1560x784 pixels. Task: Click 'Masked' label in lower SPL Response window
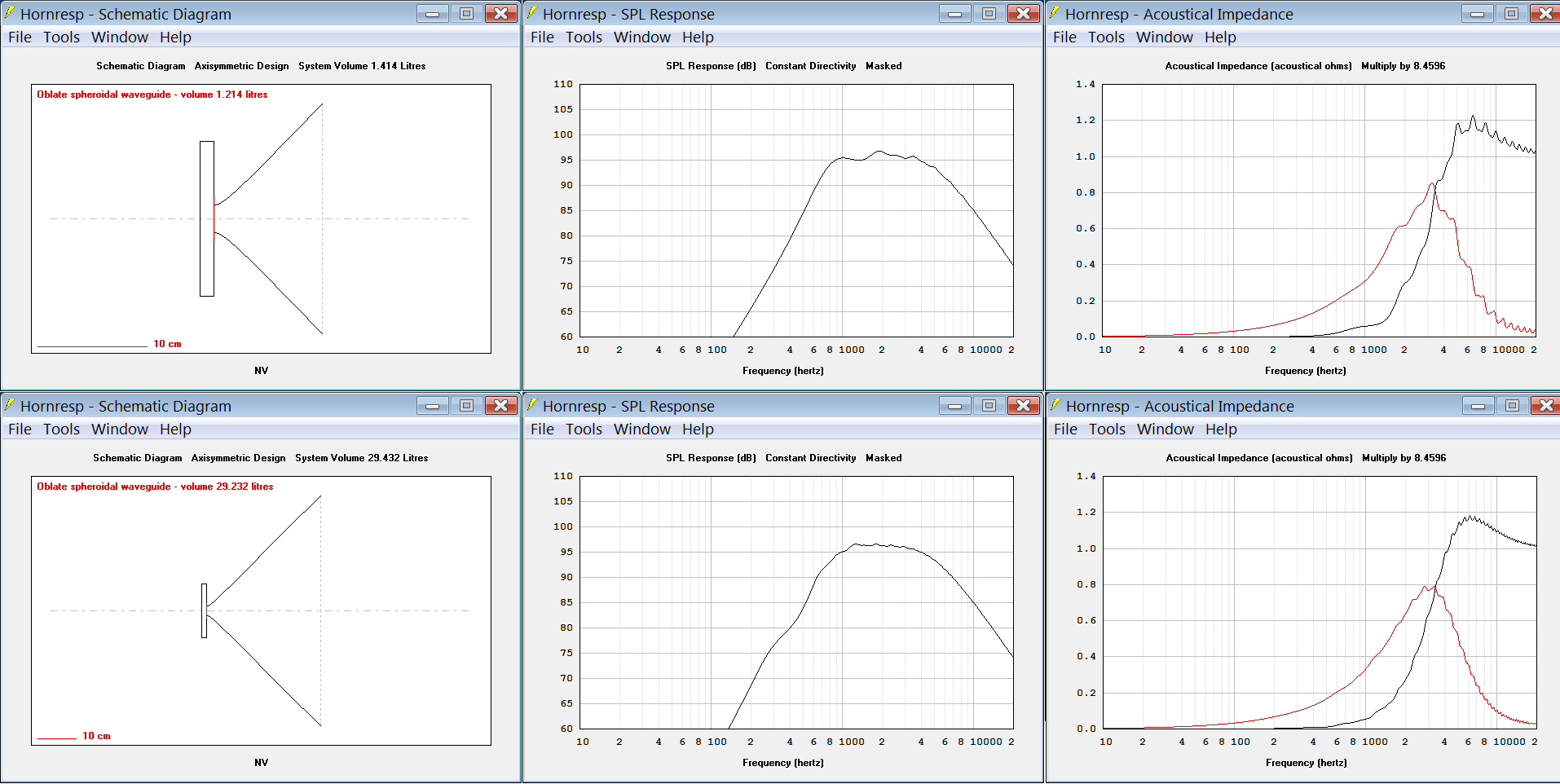pos(884,458)
